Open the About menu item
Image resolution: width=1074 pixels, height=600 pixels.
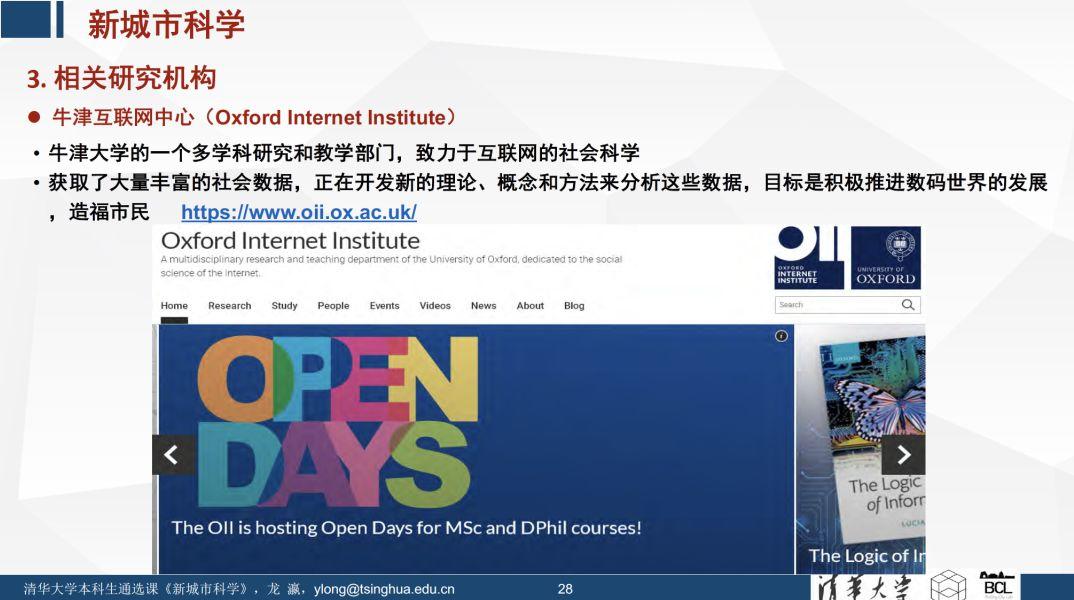pos(530,305)
